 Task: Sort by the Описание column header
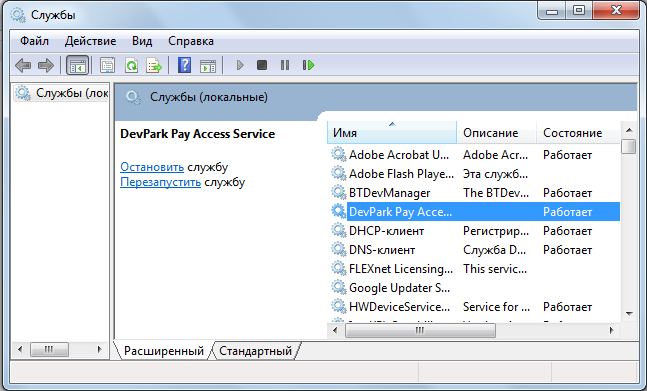click(496, 132)
